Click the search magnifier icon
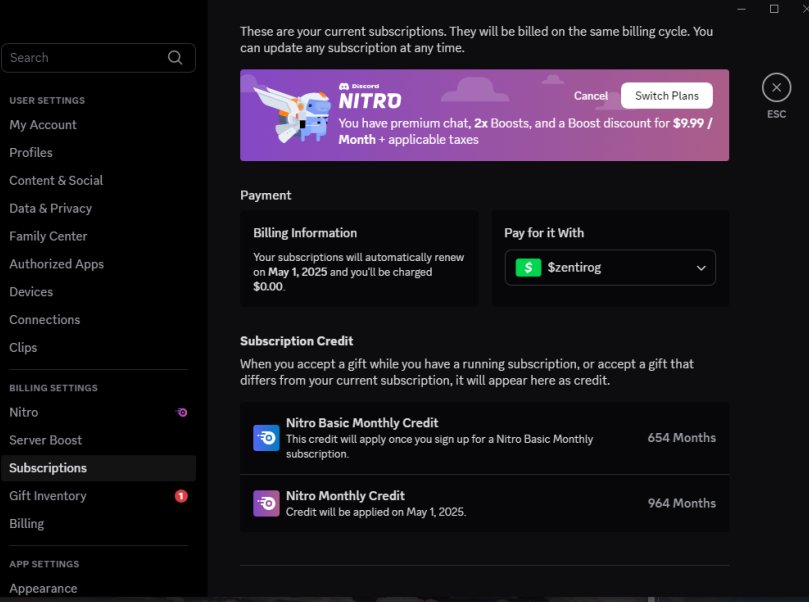The image size is (809, 602). coord(175,57)
